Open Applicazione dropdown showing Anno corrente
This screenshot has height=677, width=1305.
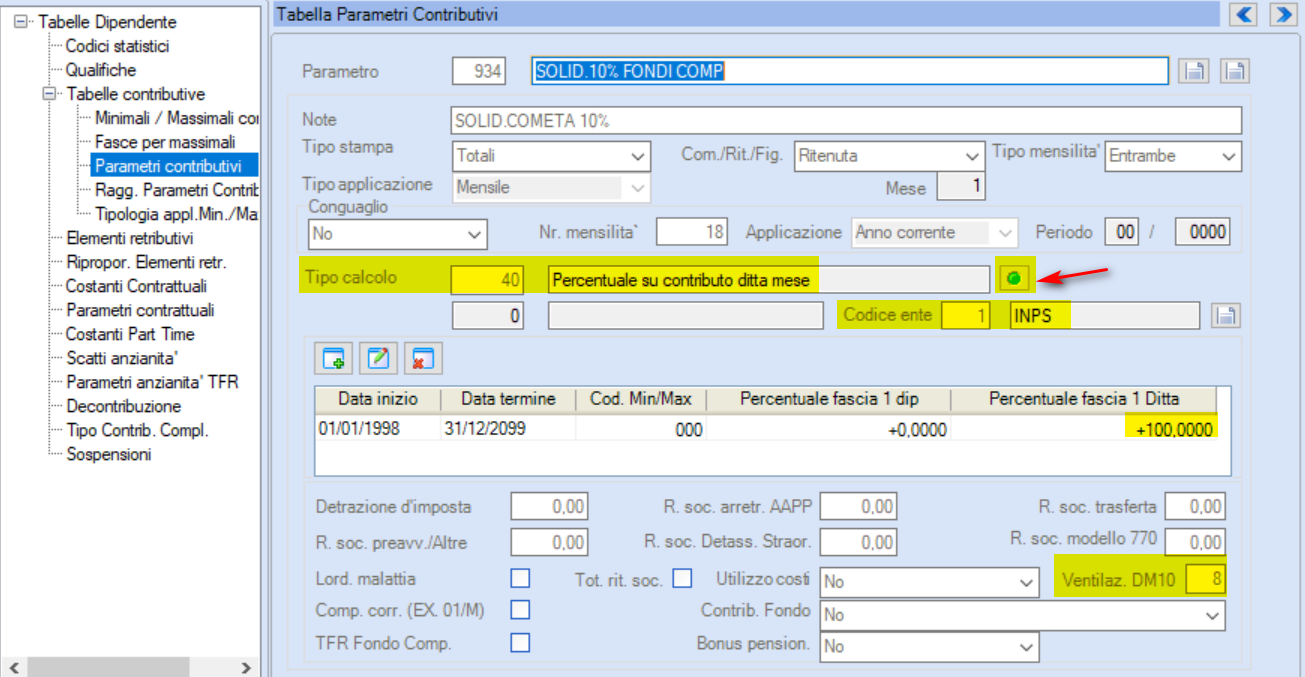(x=935, y=232)
